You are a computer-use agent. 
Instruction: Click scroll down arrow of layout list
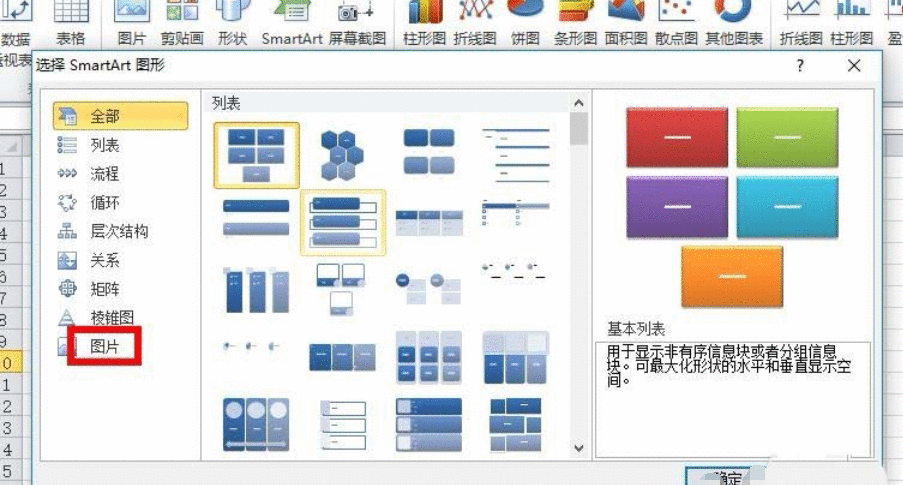coord(579,448)
